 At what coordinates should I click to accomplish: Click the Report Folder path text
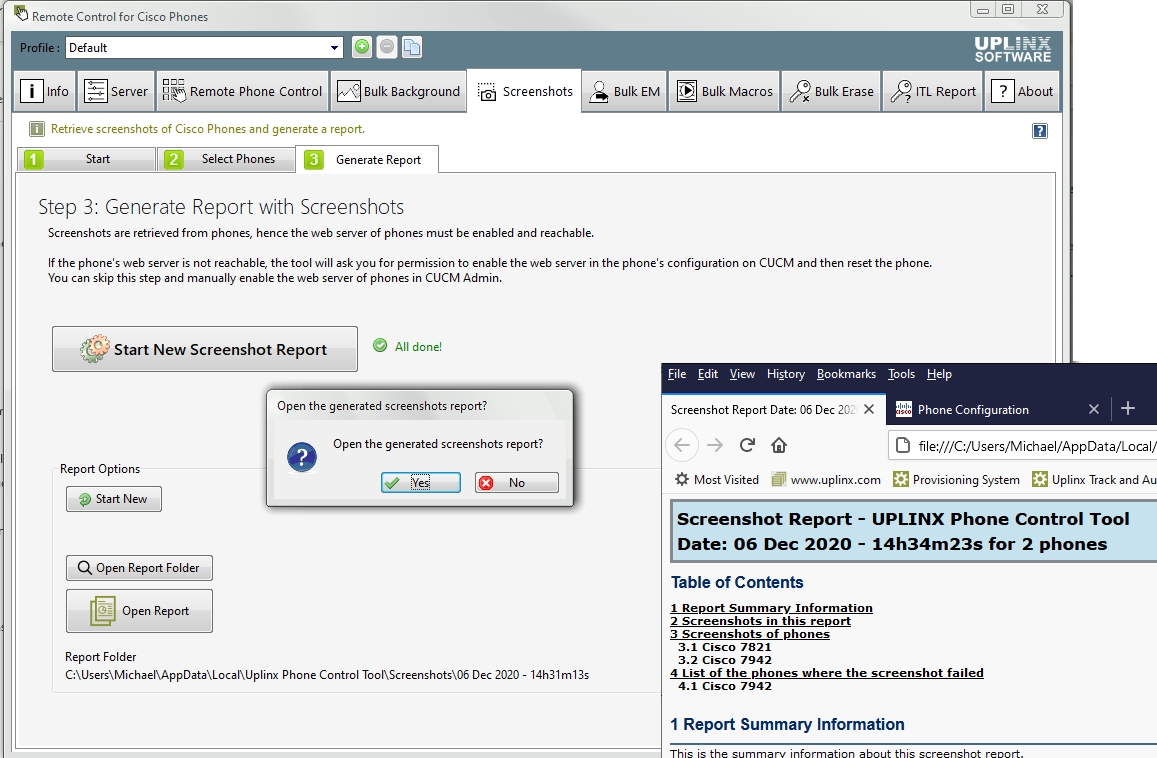[327, 675]
